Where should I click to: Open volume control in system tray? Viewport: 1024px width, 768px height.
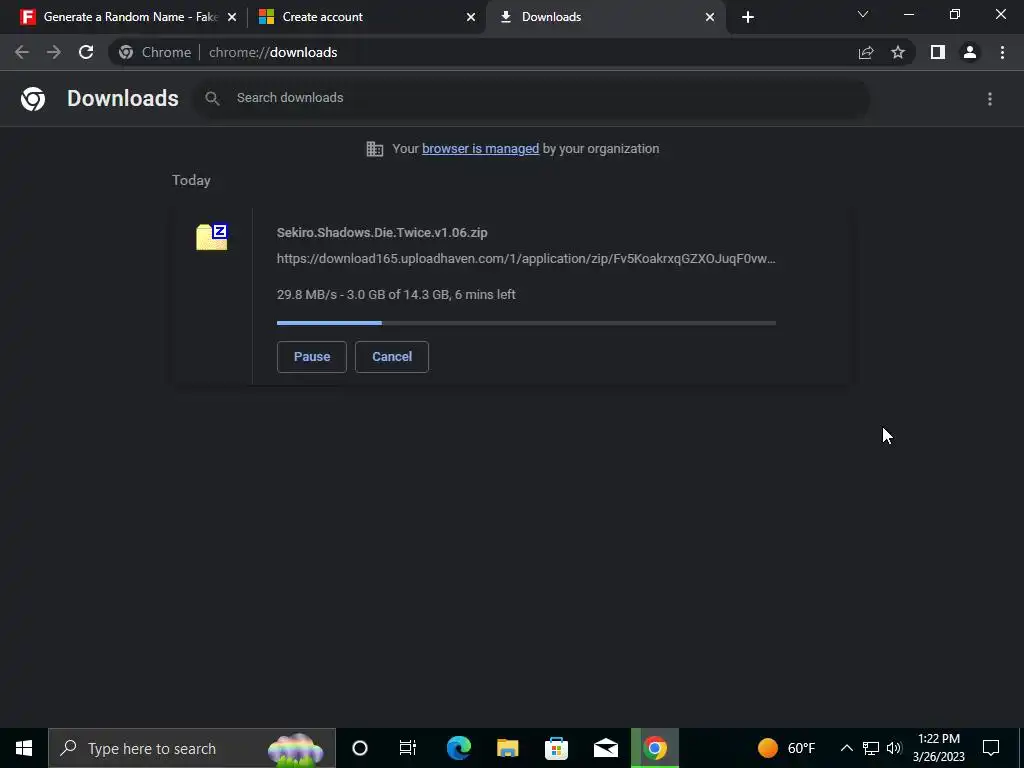point(894,748)
